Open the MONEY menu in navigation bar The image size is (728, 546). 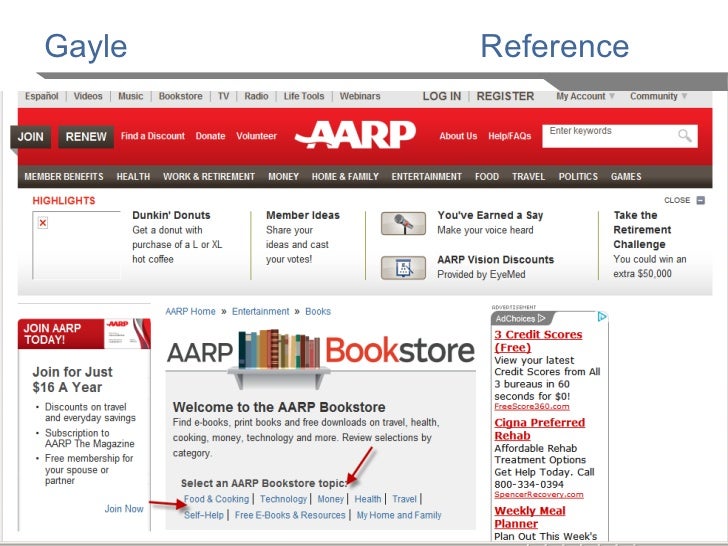pos(283,177)
